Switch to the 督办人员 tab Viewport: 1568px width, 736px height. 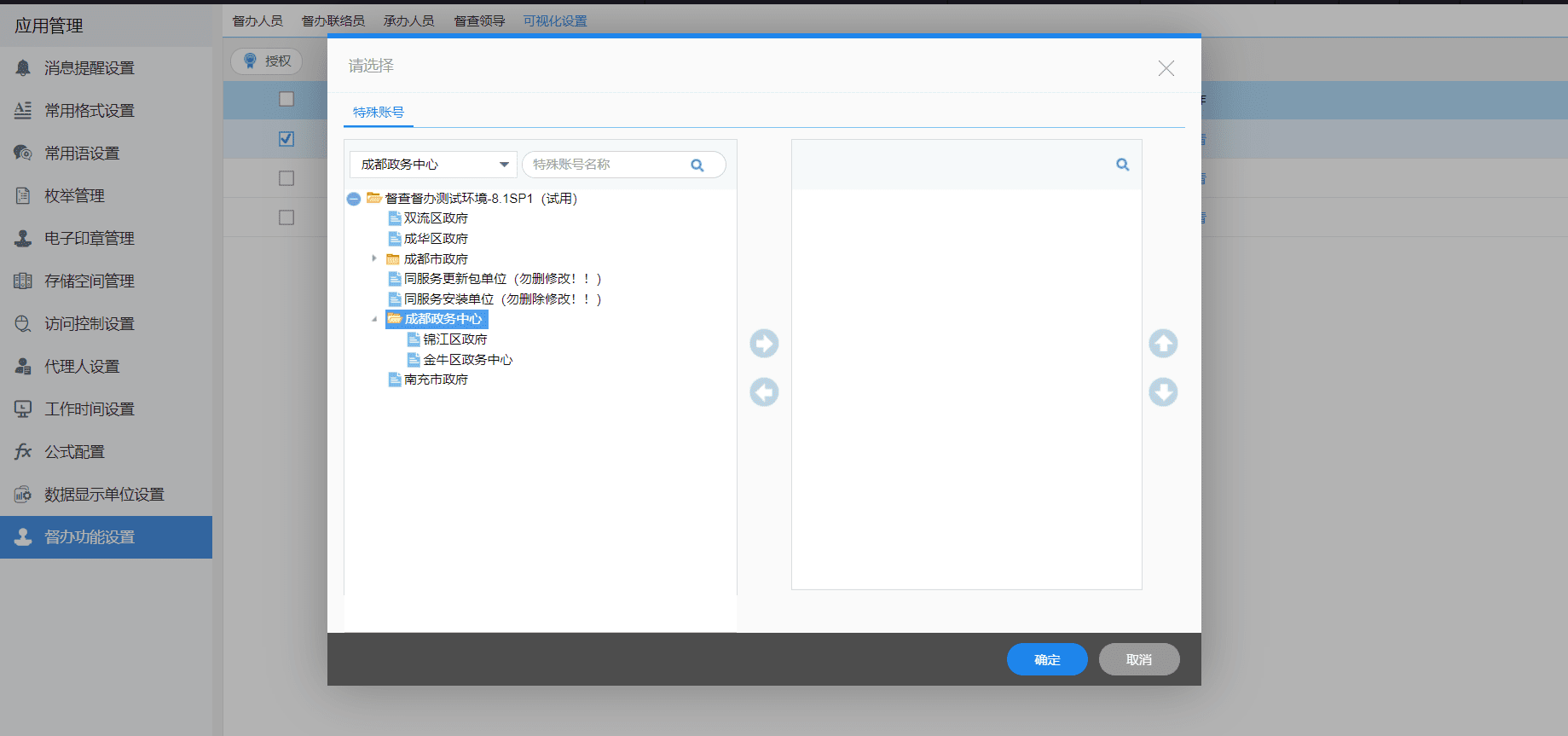tap(257, 21)
